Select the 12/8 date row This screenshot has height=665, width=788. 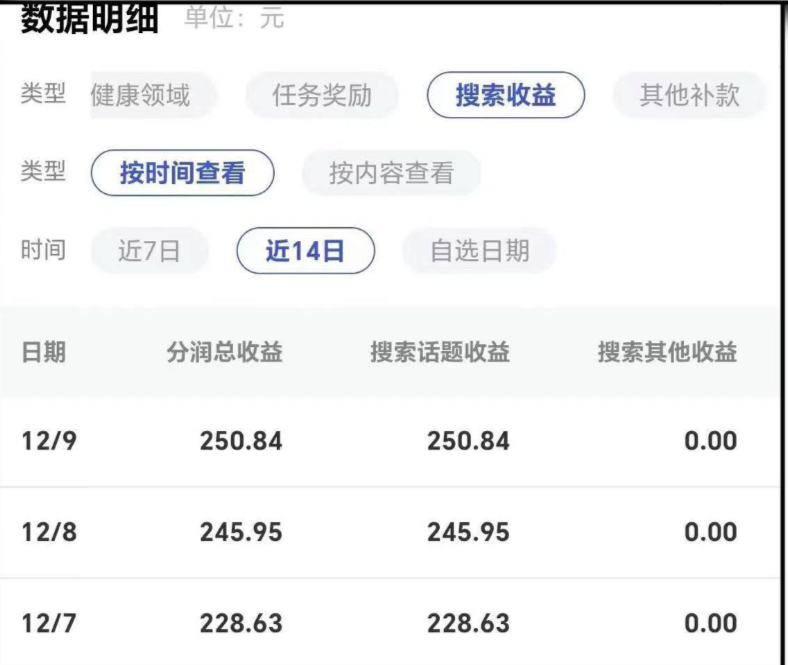[x=49, y=532]
